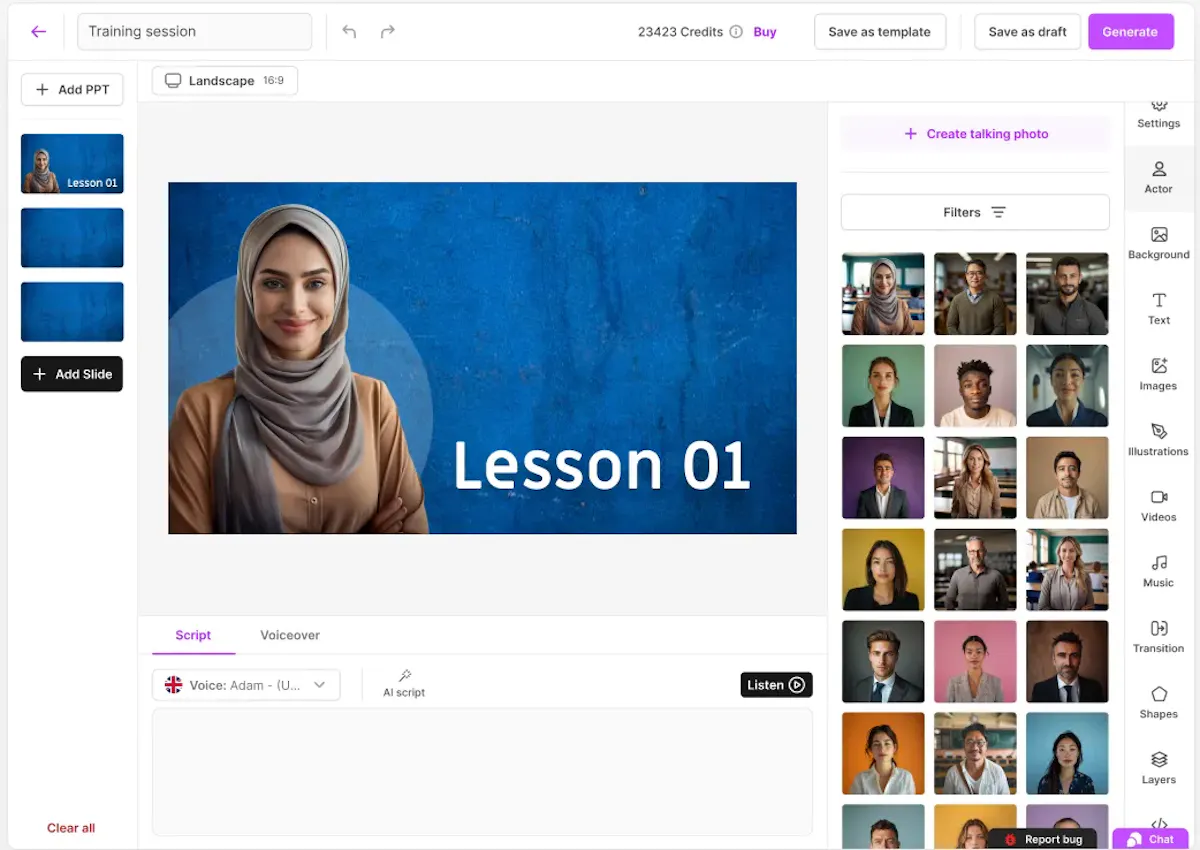Create a talking photo
This screenshot has width=1200, height=850.
(x=975, y=134)
